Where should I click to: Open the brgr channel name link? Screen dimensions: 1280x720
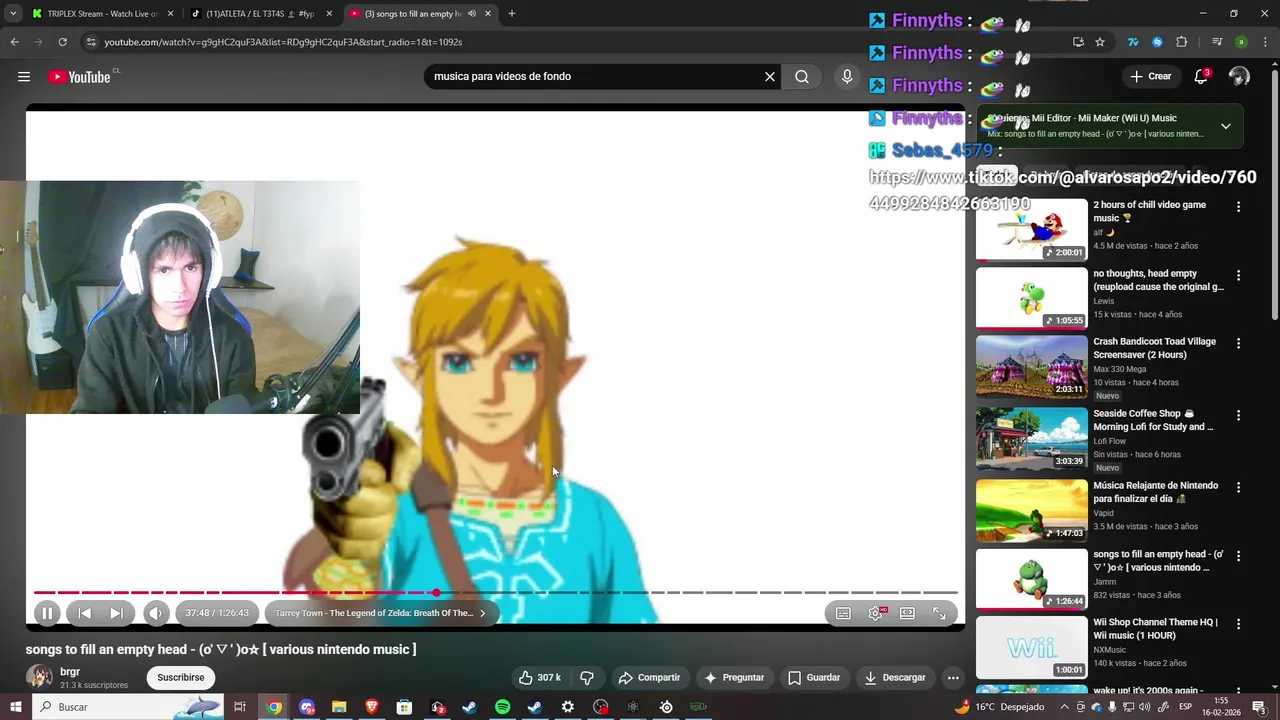click(x=70, y=672)
